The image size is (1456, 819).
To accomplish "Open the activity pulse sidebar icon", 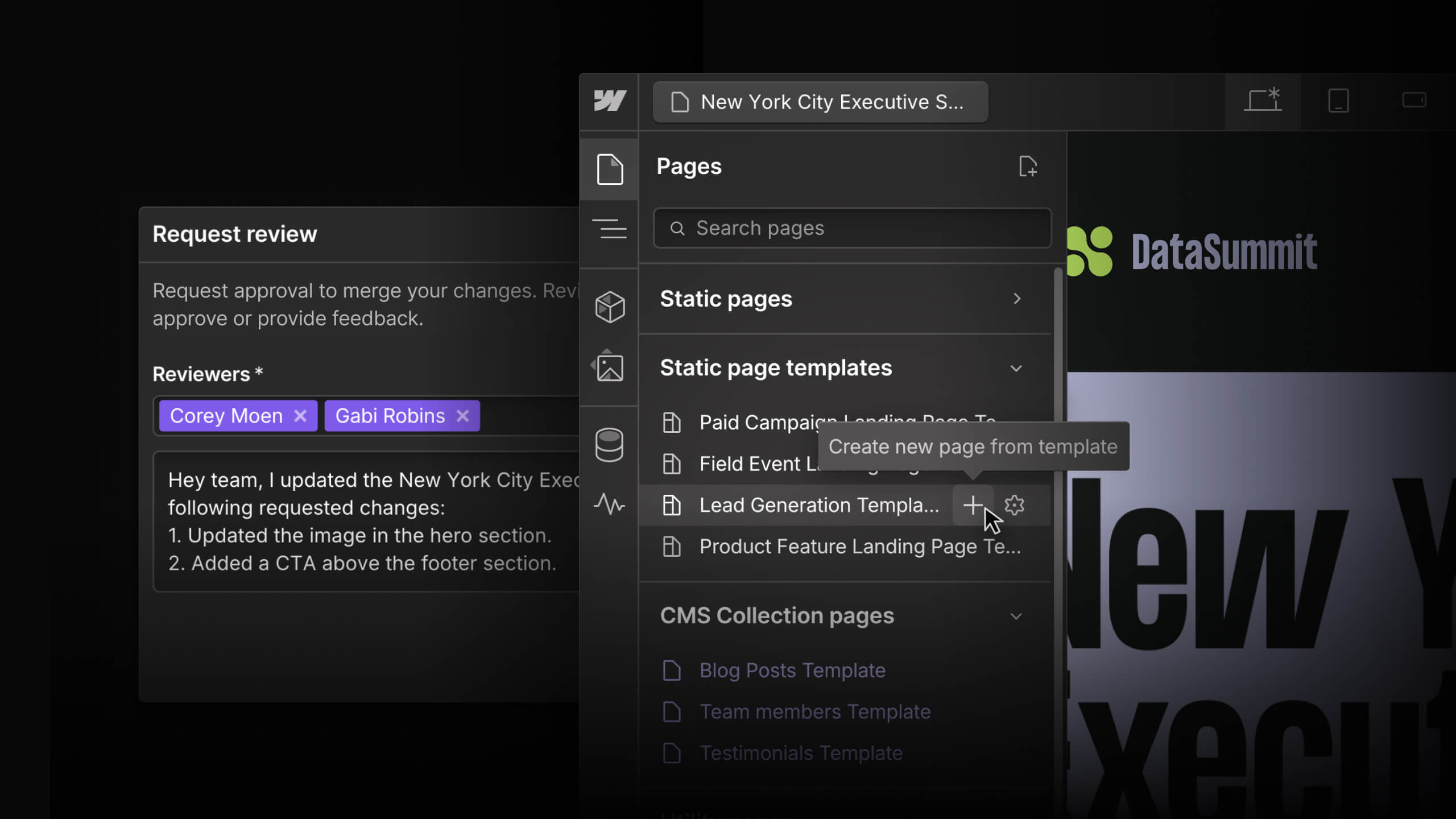I will pos(609,504).
